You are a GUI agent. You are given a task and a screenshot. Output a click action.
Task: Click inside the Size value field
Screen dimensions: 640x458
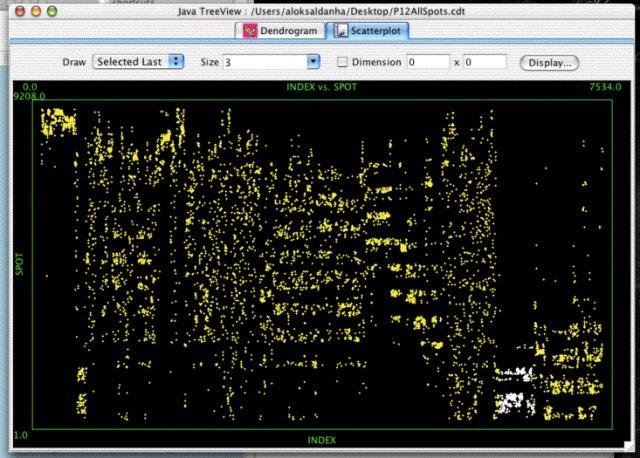point(265,62)
